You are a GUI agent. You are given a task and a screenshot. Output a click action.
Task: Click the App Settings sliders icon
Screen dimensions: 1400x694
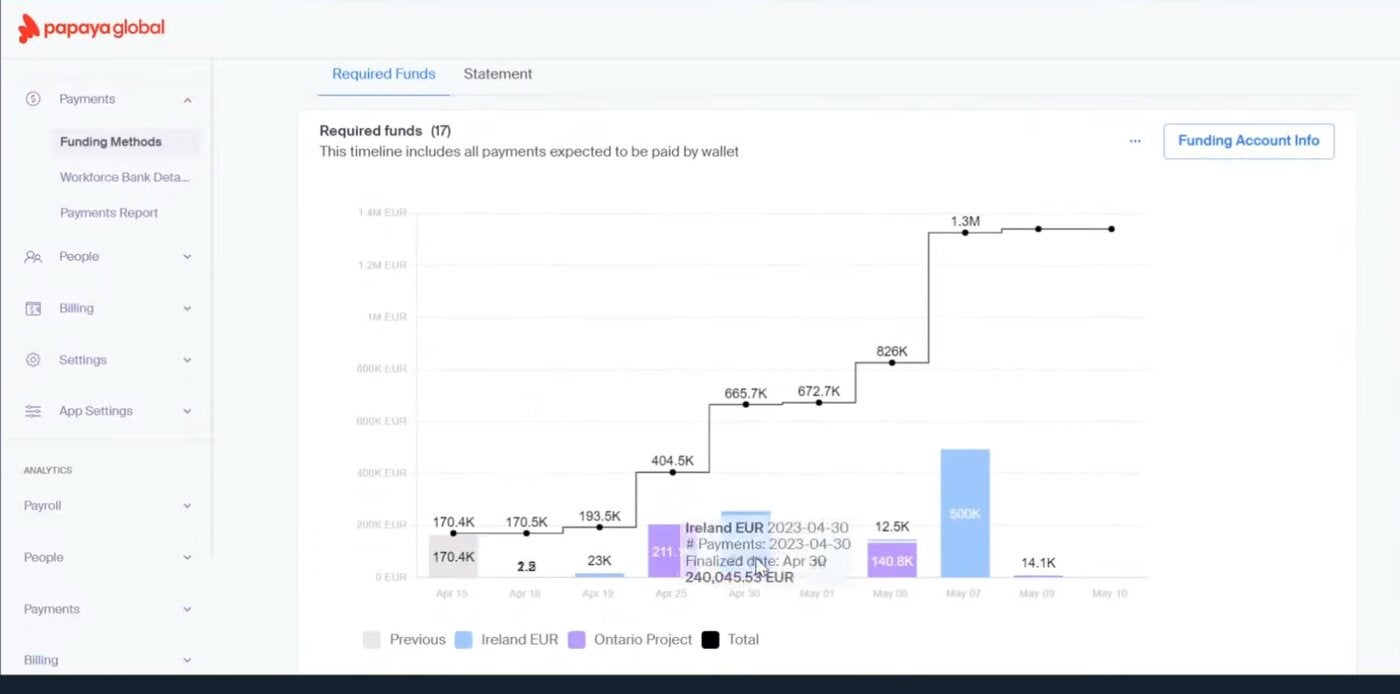(x=33, y=411)
